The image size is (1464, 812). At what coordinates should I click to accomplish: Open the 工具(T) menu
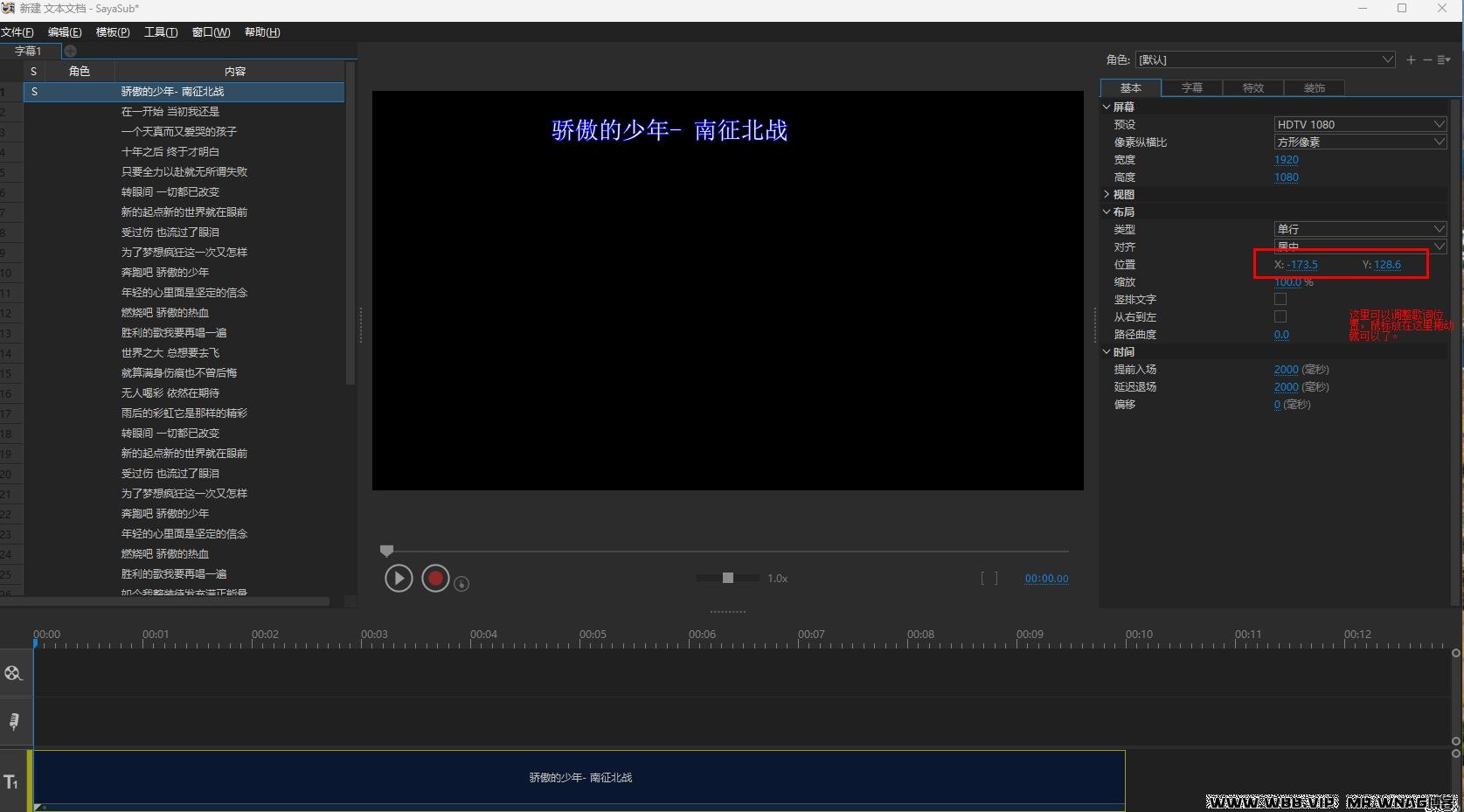[x=160, y=31]
